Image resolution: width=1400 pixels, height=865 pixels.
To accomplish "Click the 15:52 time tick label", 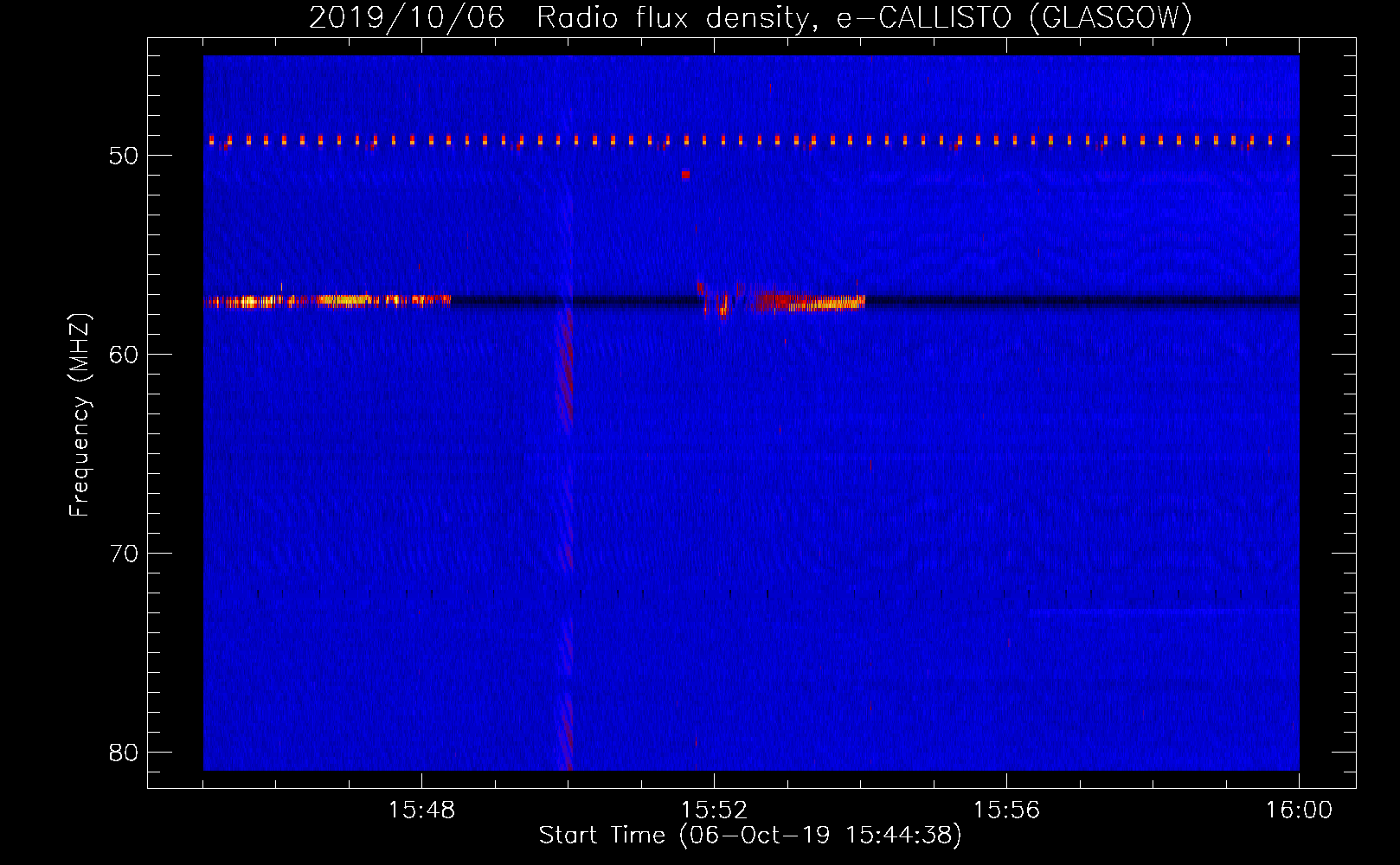I will [x=714, y=811].
